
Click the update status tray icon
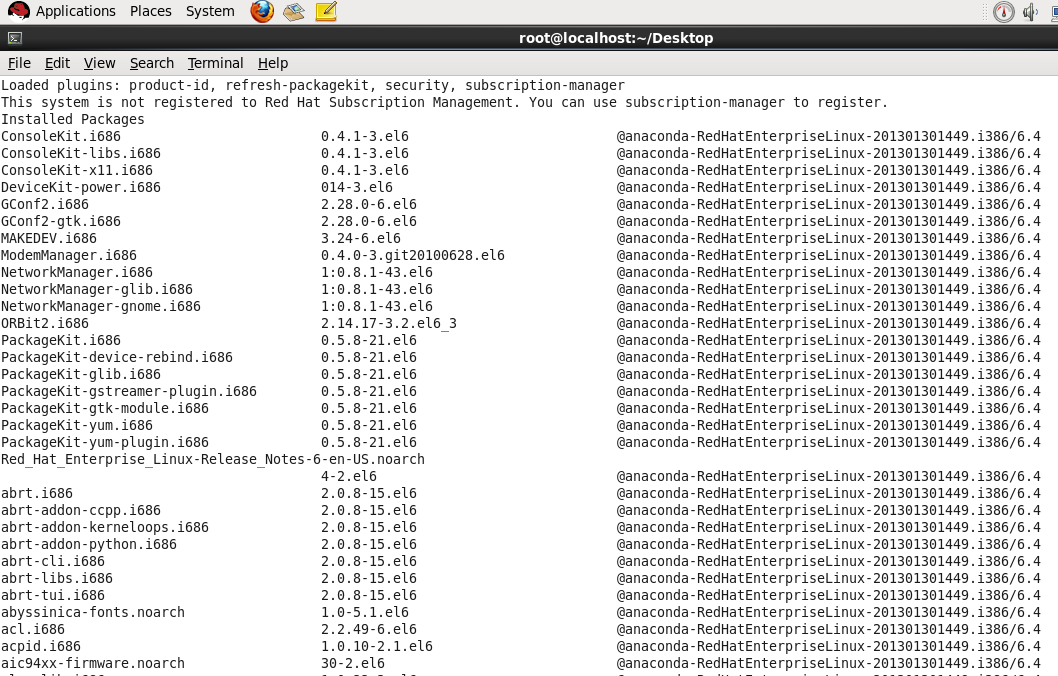pos(1003,12)
